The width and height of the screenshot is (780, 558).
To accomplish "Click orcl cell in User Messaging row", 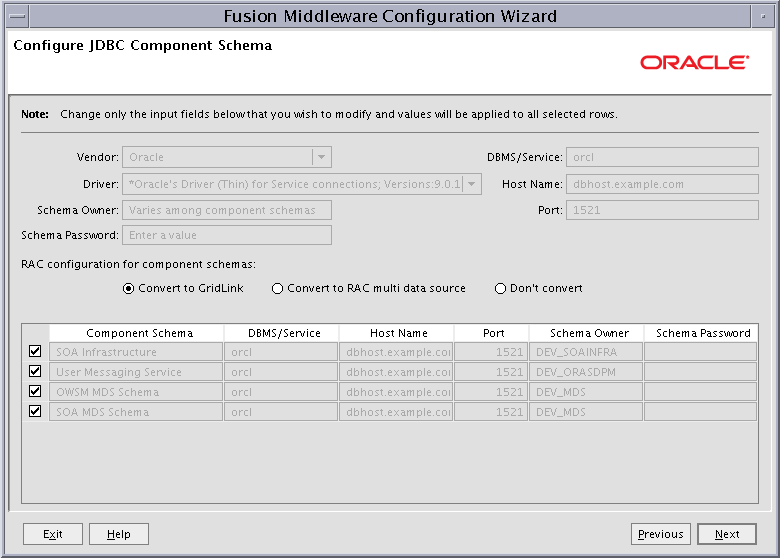I will click(281, 372).
